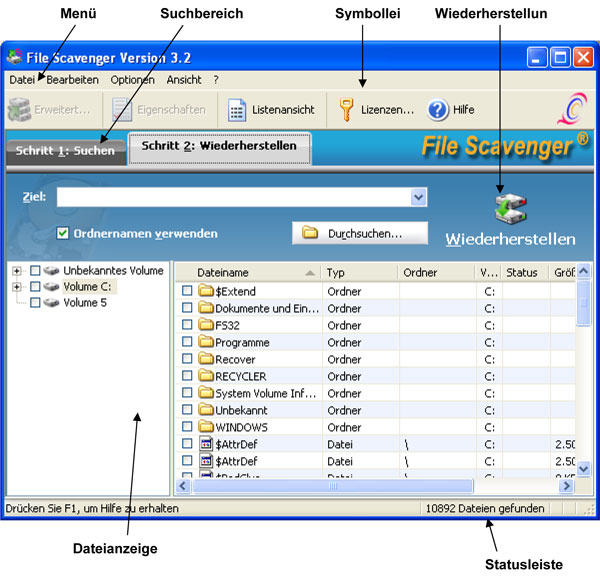Click the drive icon next to Volume C:
This screenshot has height=576, width=600.
click(51, 287)
